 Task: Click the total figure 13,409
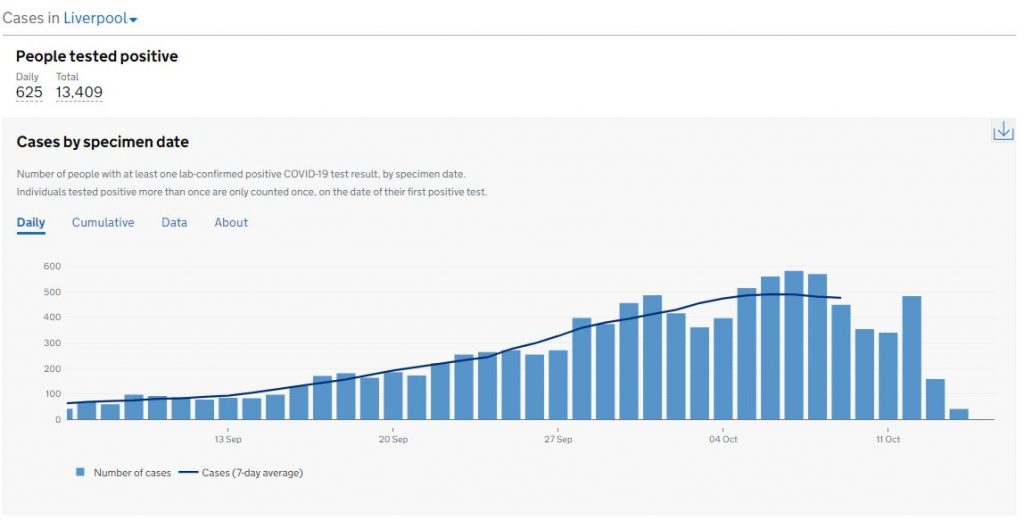(x=79, y=93)
